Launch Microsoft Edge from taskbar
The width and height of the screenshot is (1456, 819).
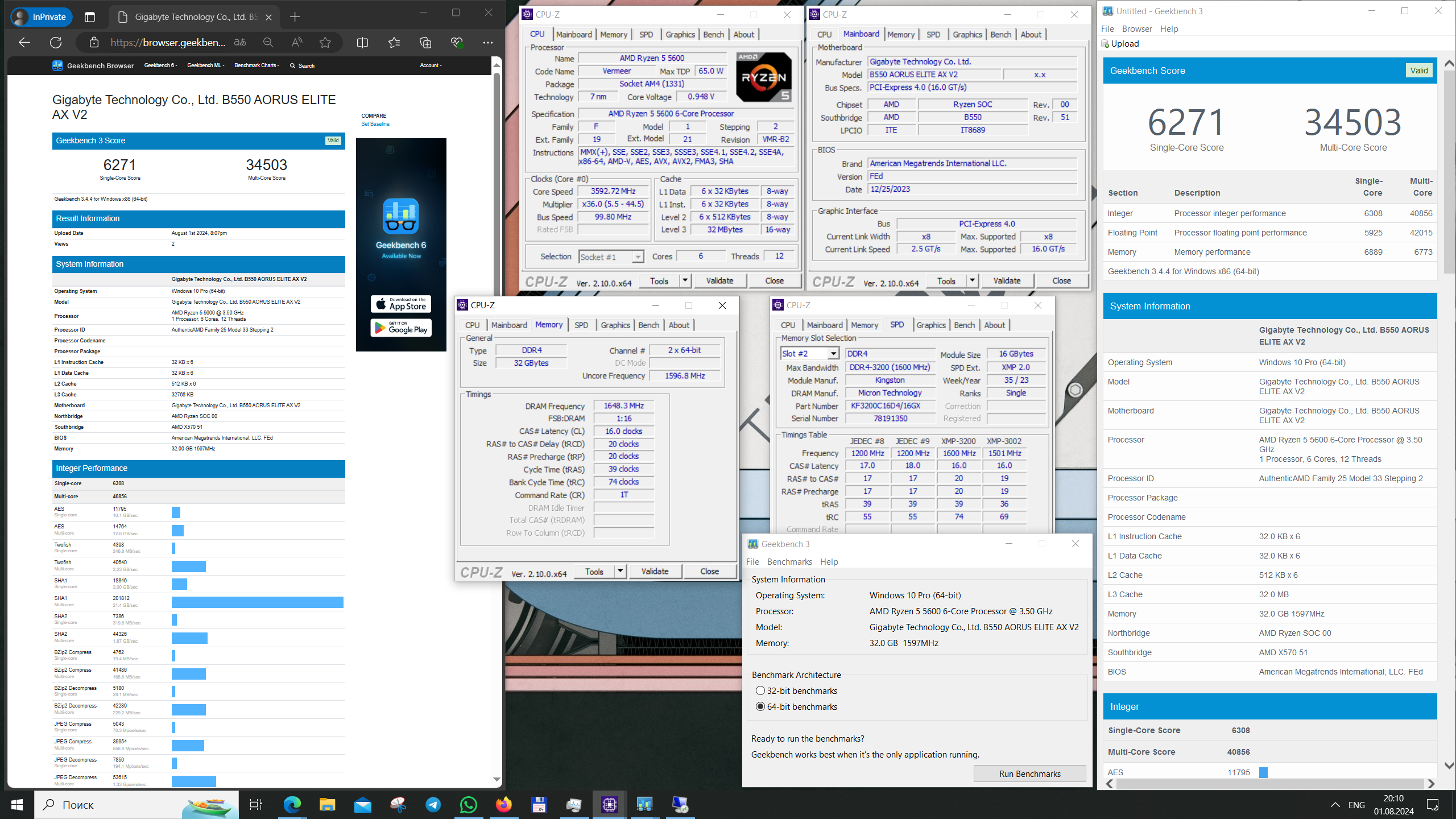[x=292, y=804]
